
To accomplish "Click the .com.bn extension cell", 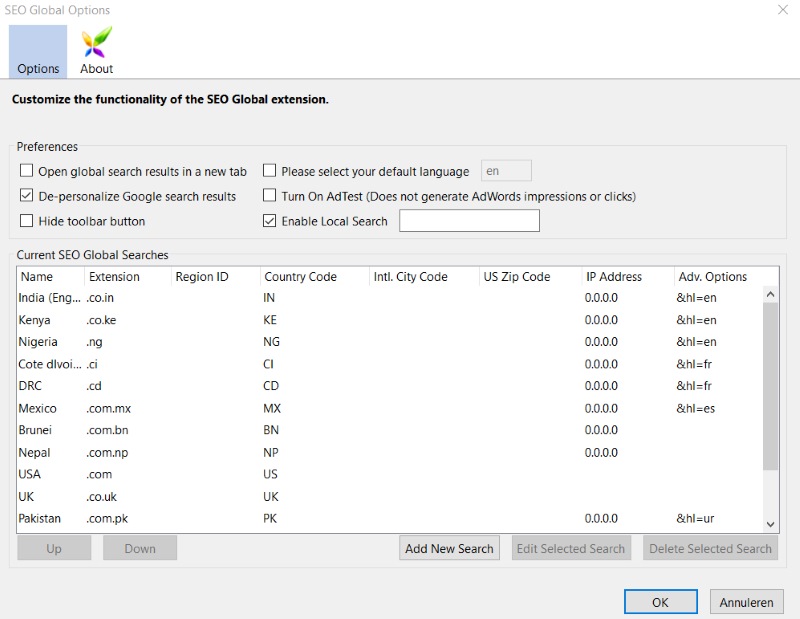I will 107,430.
